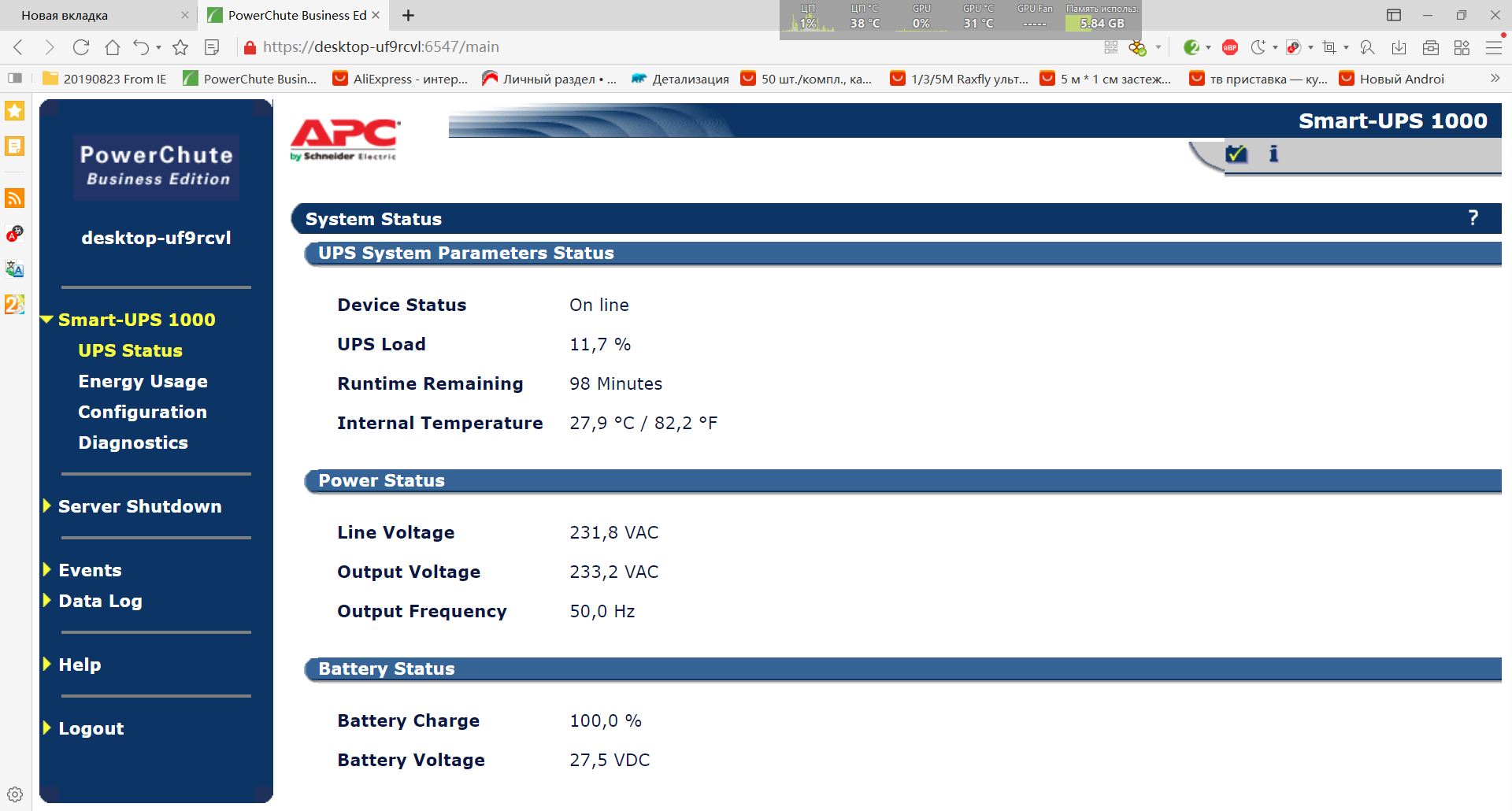Open the UPS Status menu item
The height and width of the screenshot is (811, 1512).
coord(131,350)
